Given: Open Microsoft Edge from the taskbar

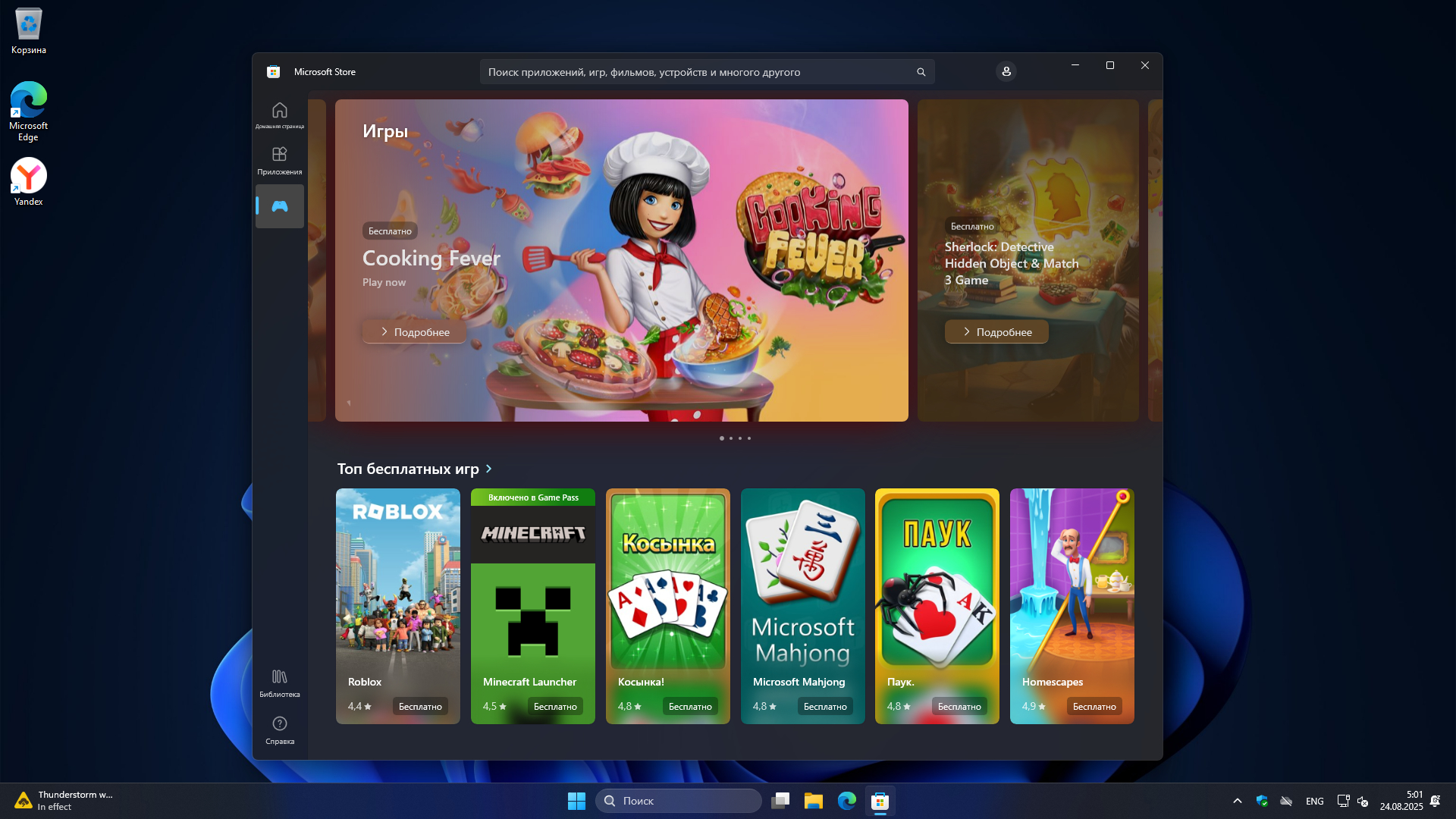Looking at the screenshot, I should (846, 801).
